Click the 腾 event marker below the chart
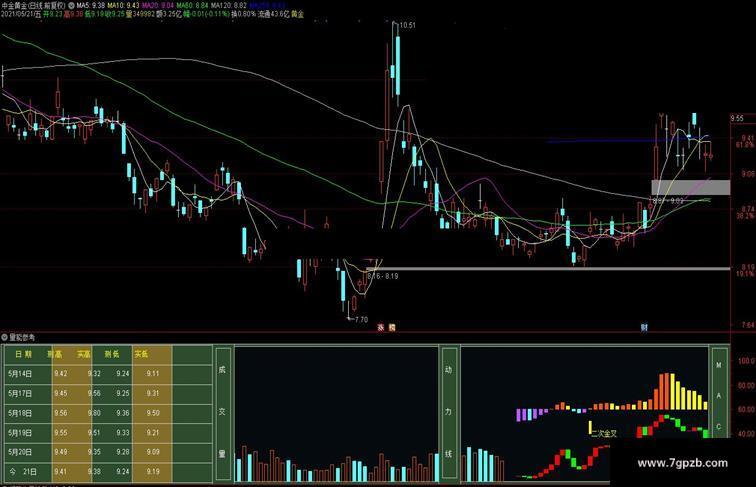Image resolution: width=756 pixels, height=487 pixels. 392,328
